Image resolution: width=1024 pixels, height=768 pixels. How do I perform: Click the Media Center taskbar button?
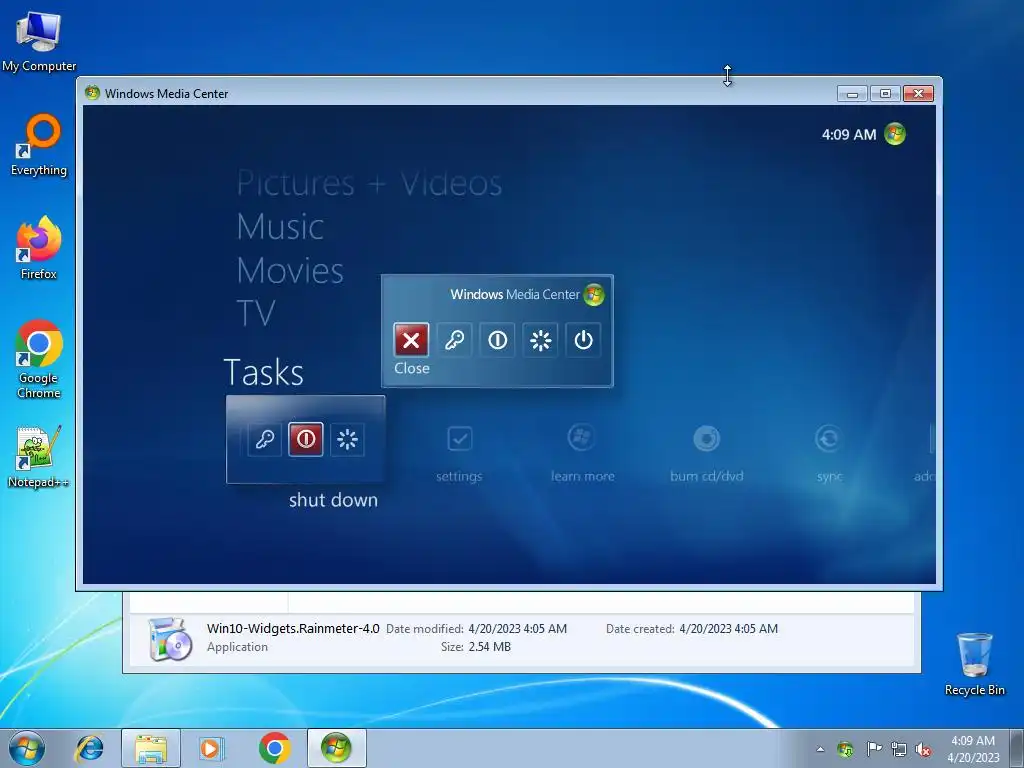(x=336, y=748)
